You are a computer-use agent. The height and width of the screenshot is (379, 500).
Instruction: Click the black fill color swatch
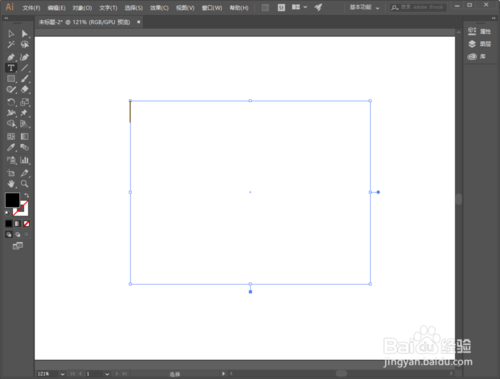pyautogui.click(x=12, y=200)
